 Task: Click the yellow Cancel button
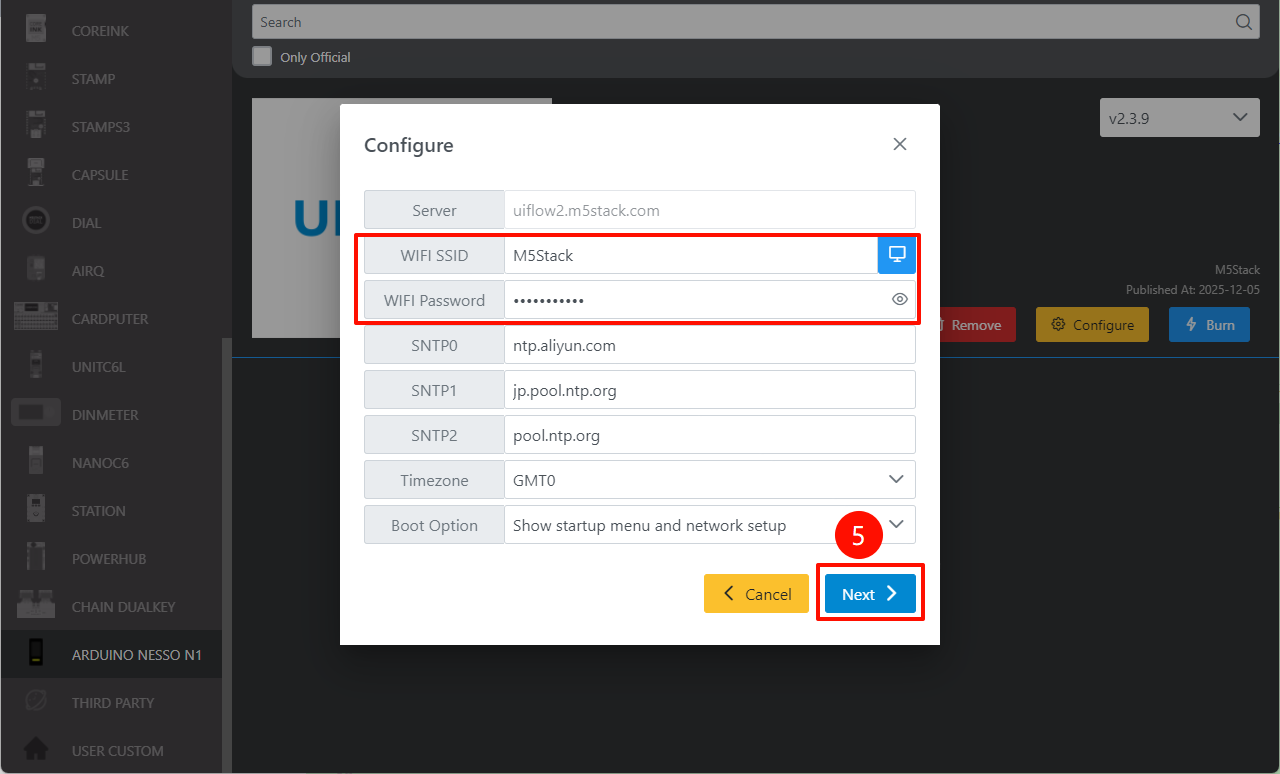[x=756, y=594]
